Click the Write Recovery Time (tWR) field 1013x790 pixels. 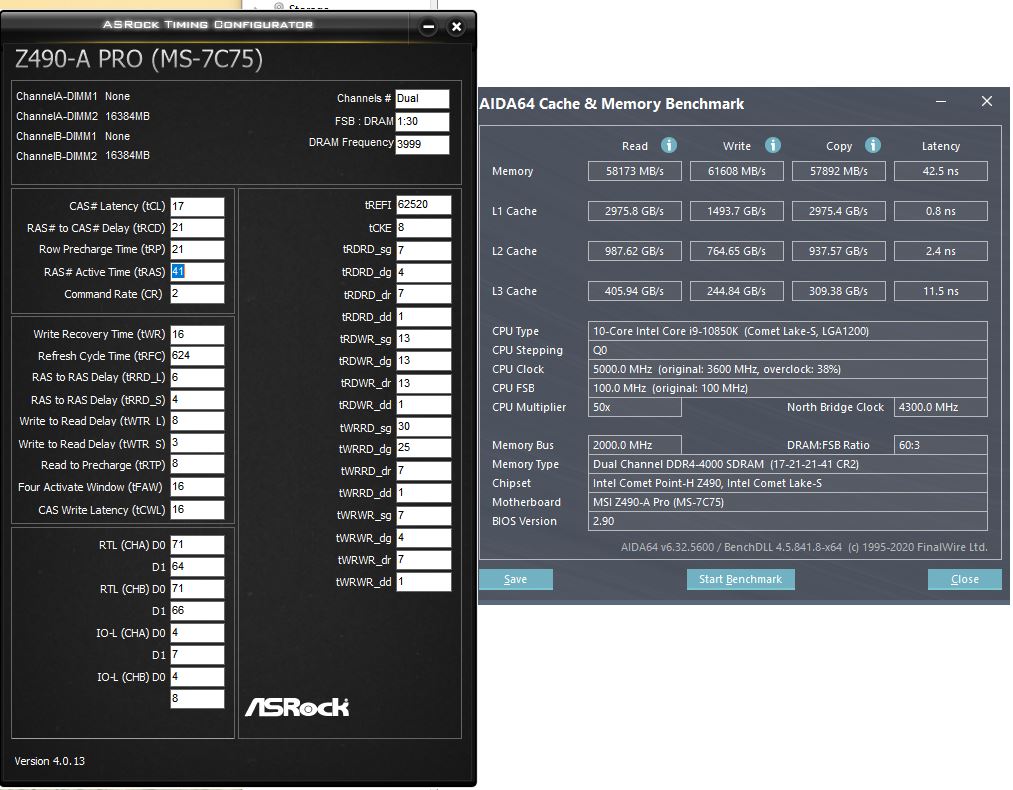(x=197, y=335)
